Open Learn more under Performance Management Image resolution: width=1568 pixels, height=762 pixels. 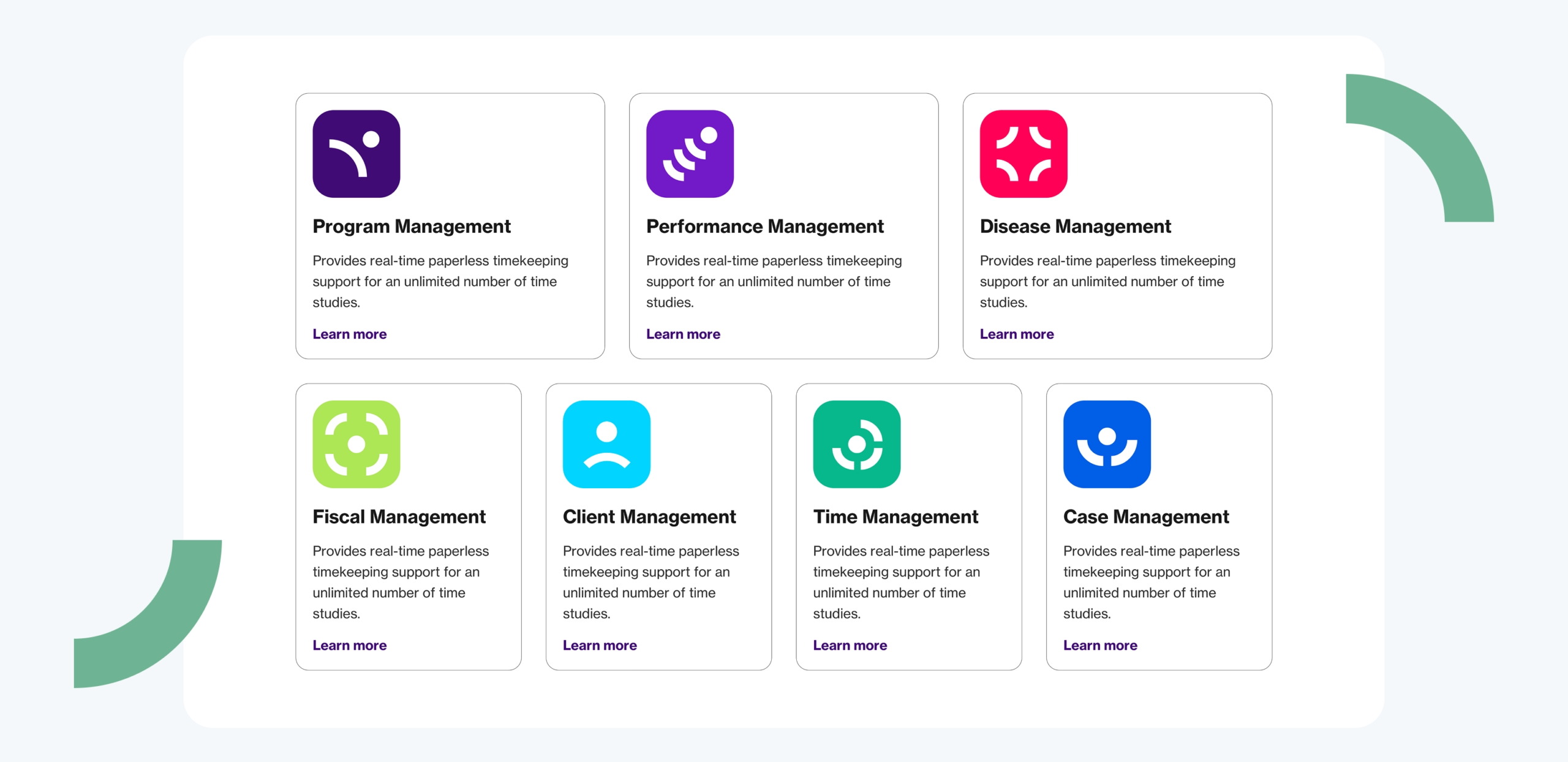683,334
